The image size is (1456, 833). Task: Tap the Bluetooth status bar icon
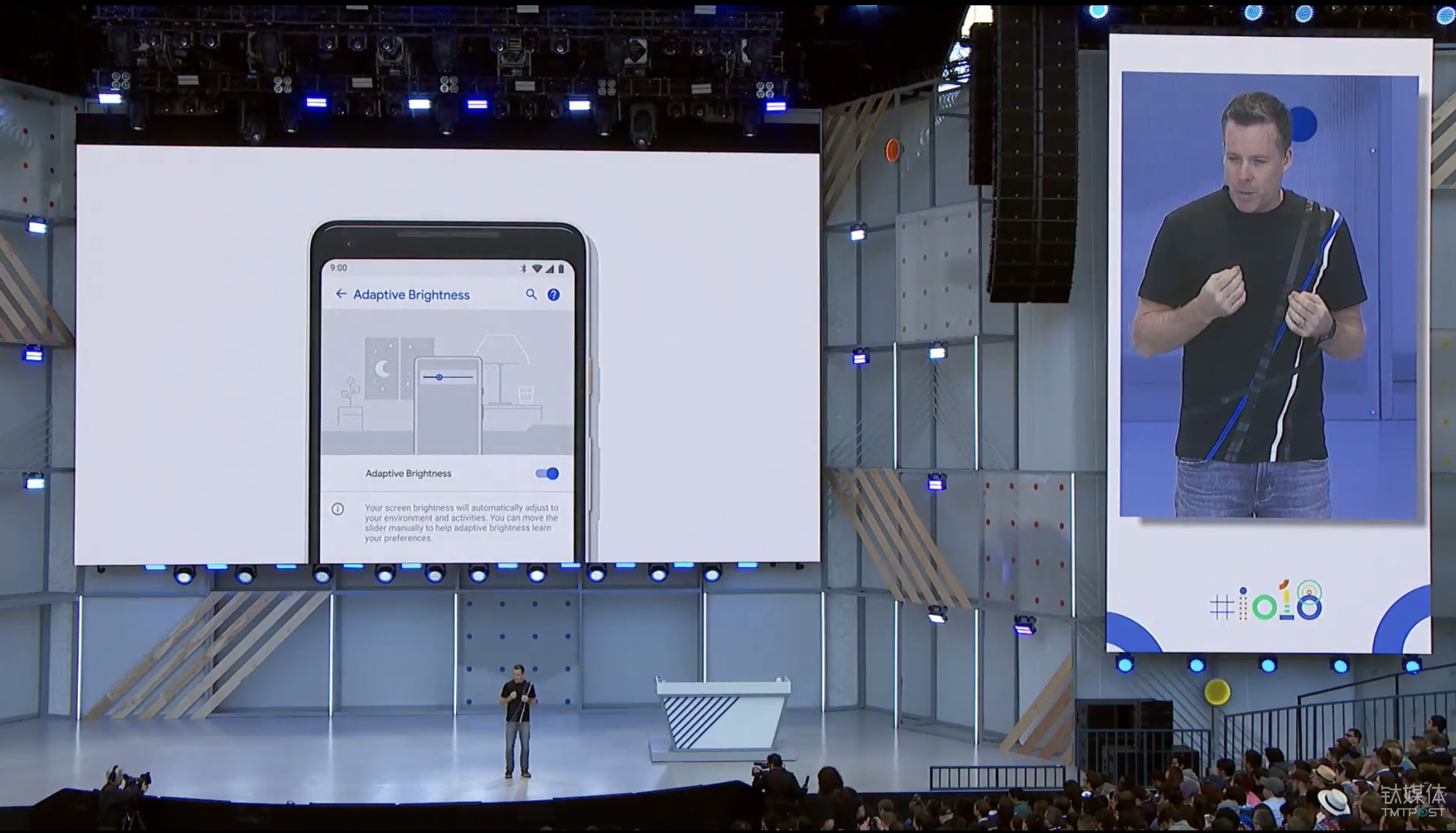coord(523,268)
